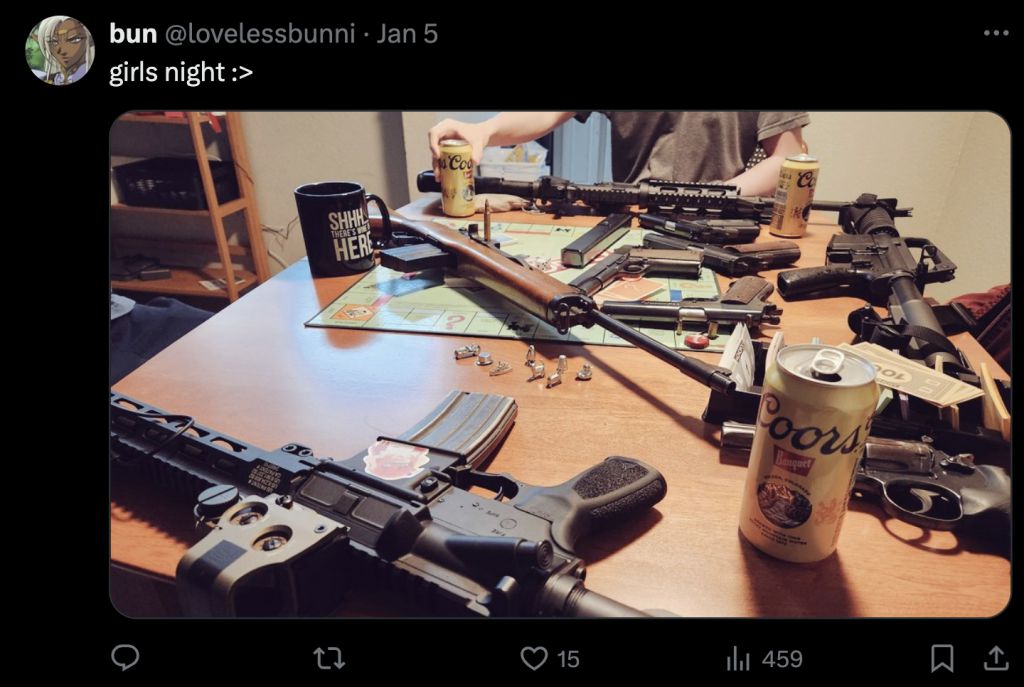Click the Monopoly money in the photo

[x=911, y=373]
